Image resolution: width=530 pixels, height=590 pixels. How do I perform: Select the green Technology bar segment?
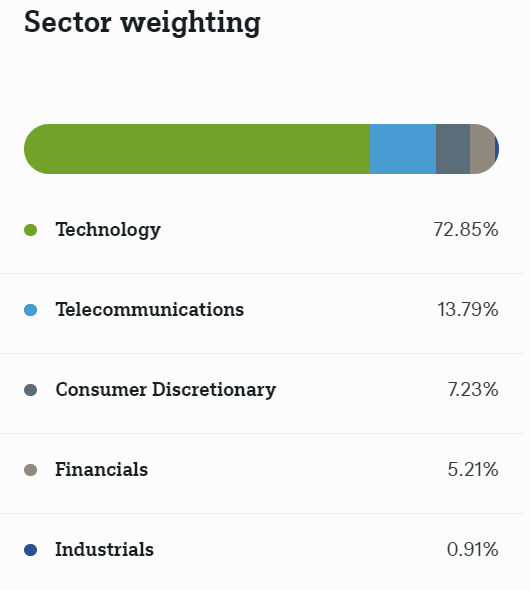(197, 149)
